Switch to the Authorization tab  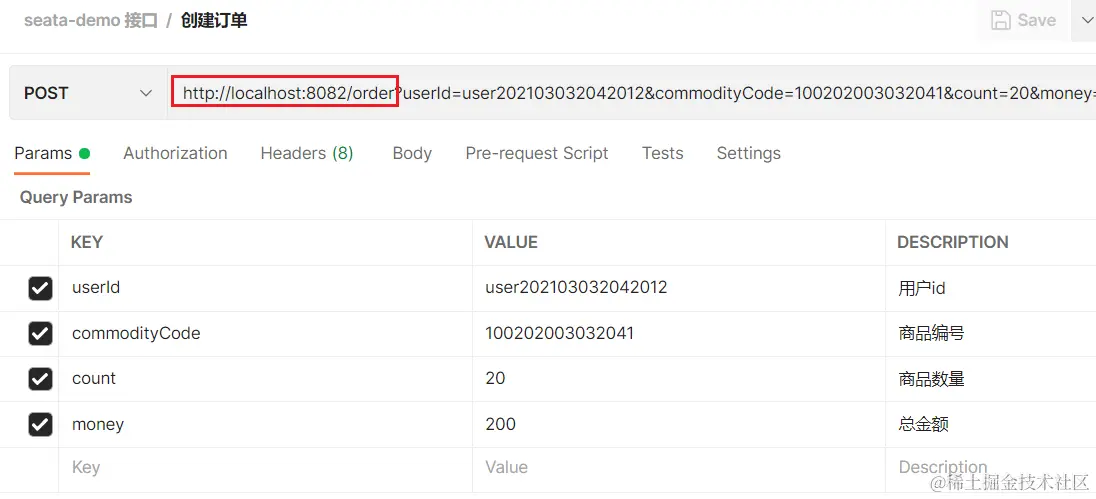[x=175, y=153]
